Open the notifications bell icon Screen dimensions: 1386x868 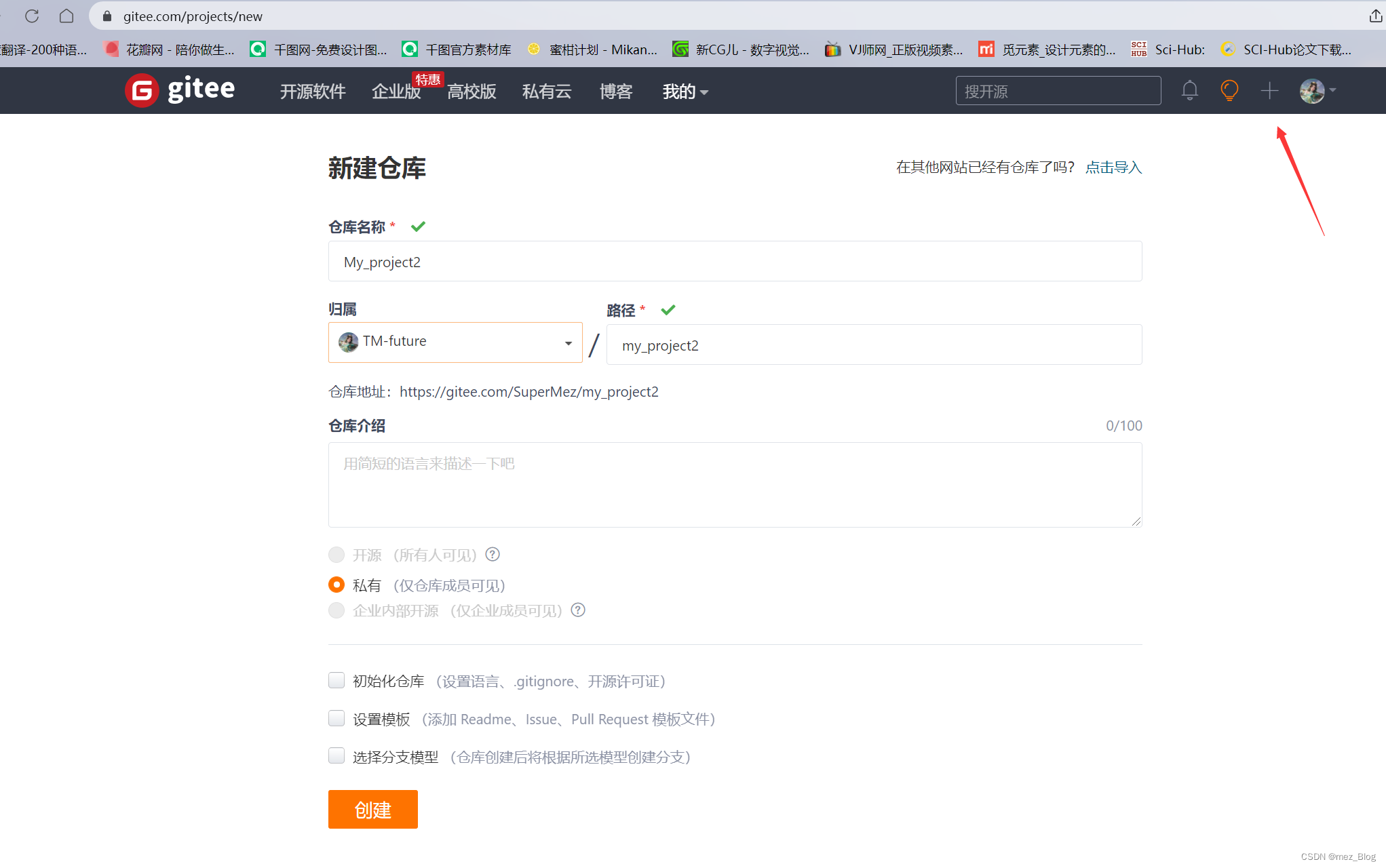click(1189, 90)
